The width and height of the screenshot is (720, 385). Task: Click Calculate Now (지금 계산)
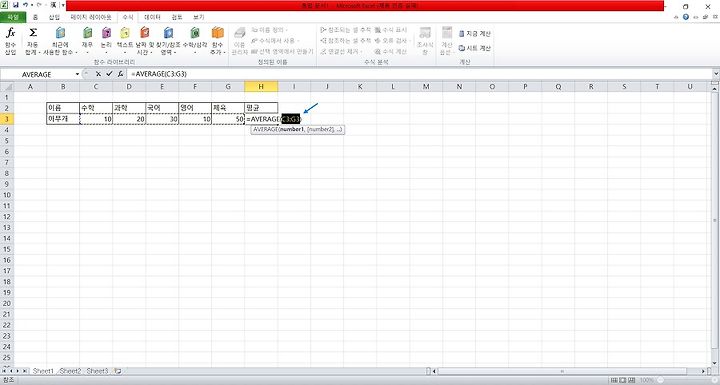[x=475, y=34]
